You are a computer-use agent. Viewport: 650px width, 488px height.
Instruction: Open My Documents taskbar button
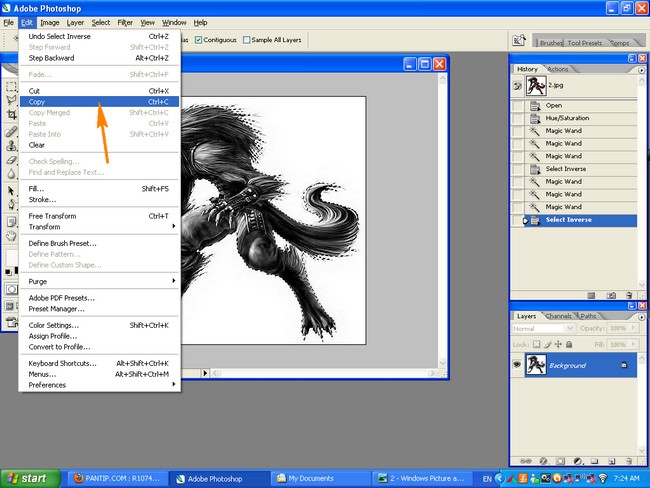[x=320, y=478]
